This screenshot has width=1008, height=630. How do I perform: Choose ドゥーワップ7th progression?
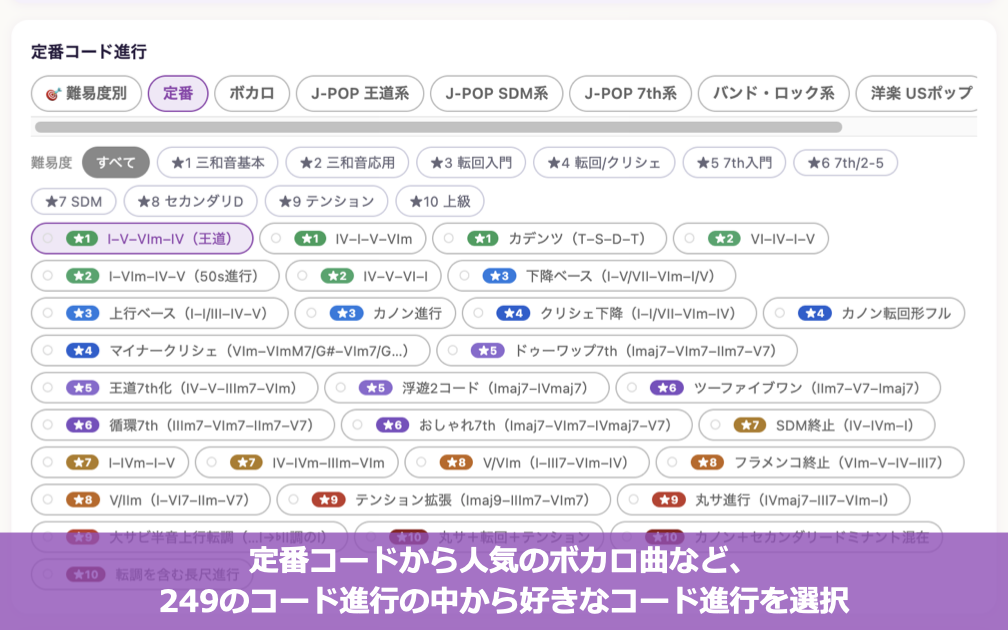tap(617, 350)
